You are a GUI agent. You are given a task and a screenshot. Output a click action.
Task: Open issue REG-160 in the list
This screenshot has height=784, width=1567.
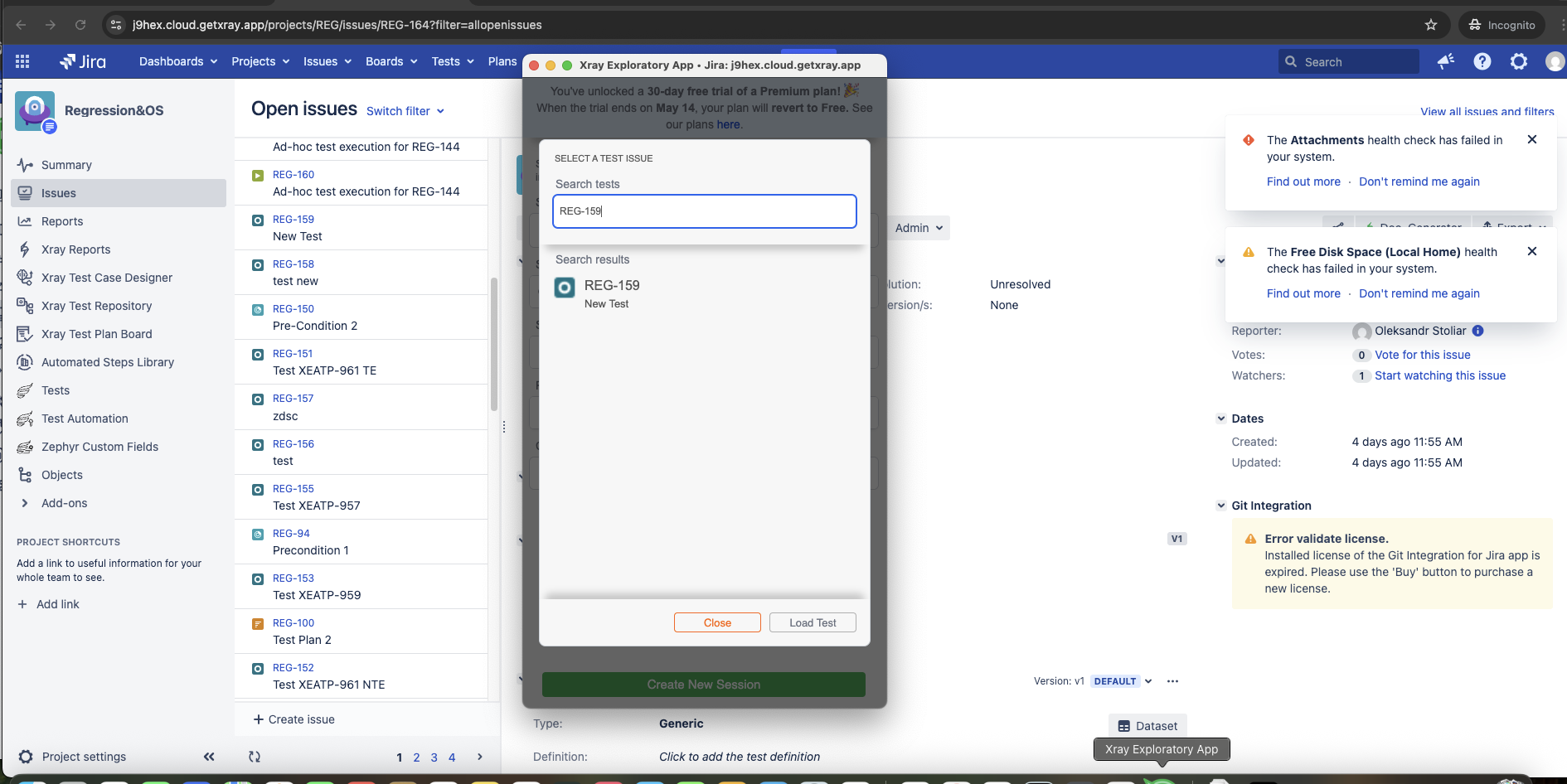pos(361,183)
